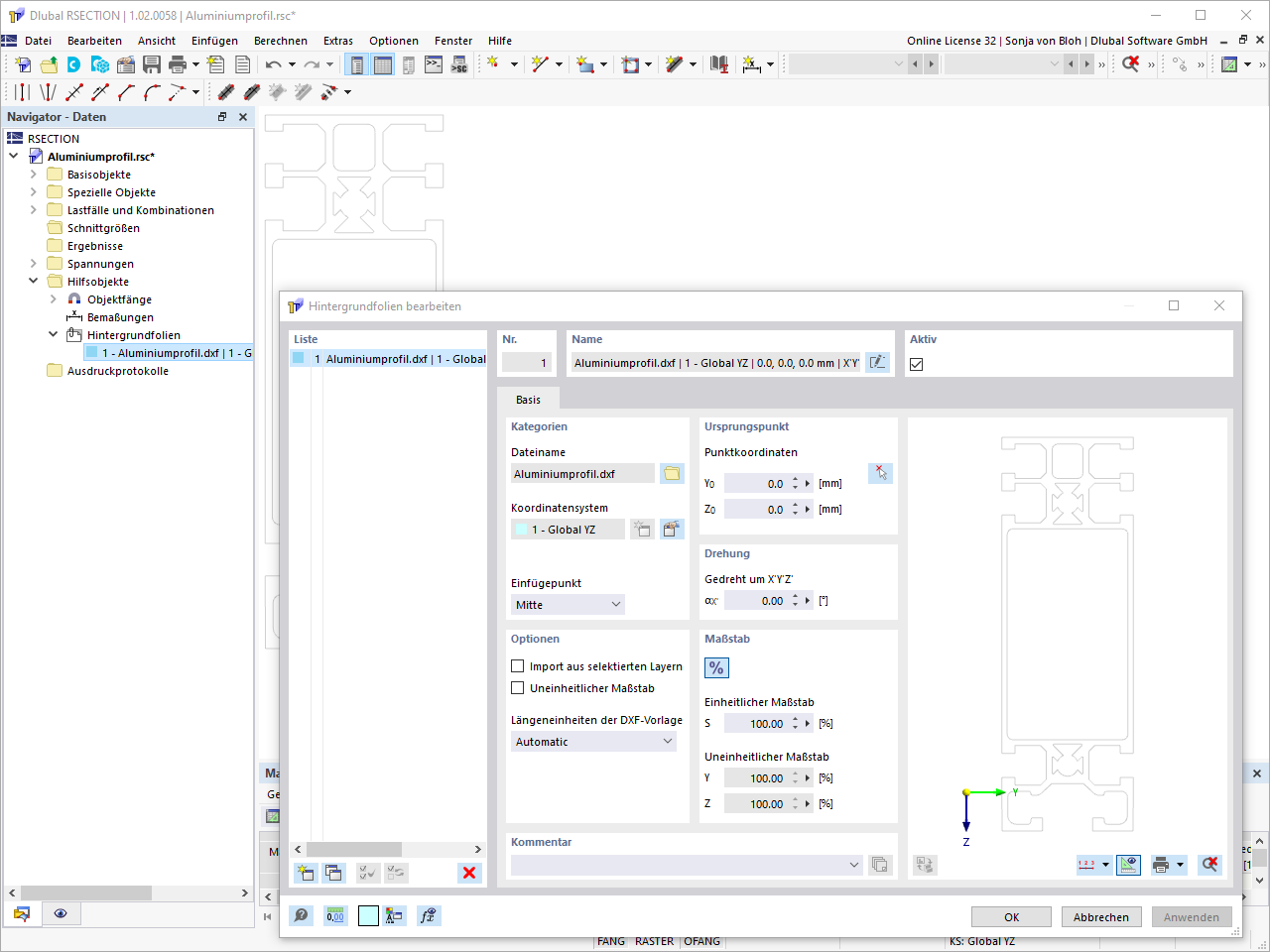
Task: Uncheck the Aktiv checkbox
Action: click(917, 364)
